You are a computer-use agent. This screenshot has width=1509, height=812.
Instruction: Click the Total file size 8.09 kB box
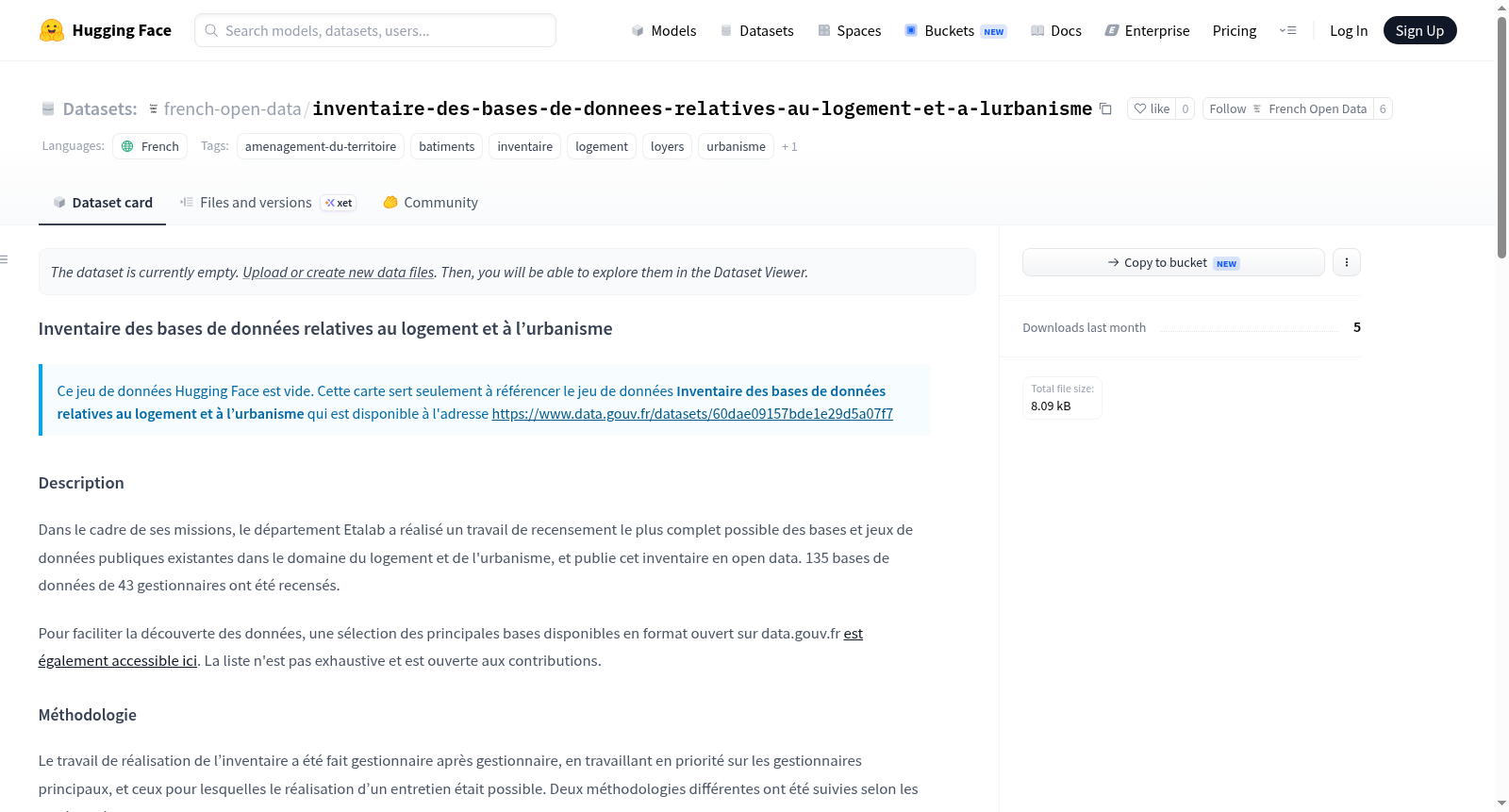pos(1062,397)
